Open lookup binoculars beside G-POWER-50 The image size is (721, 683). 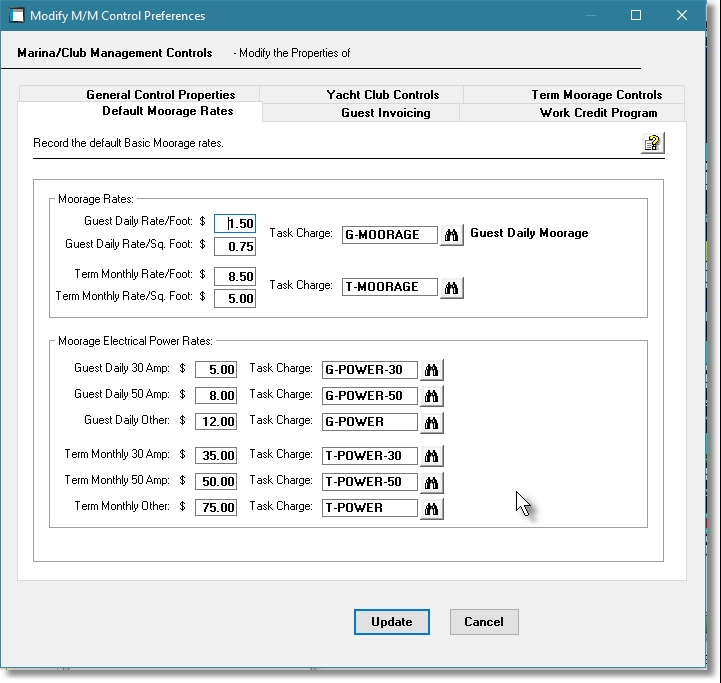pos(431,396)
